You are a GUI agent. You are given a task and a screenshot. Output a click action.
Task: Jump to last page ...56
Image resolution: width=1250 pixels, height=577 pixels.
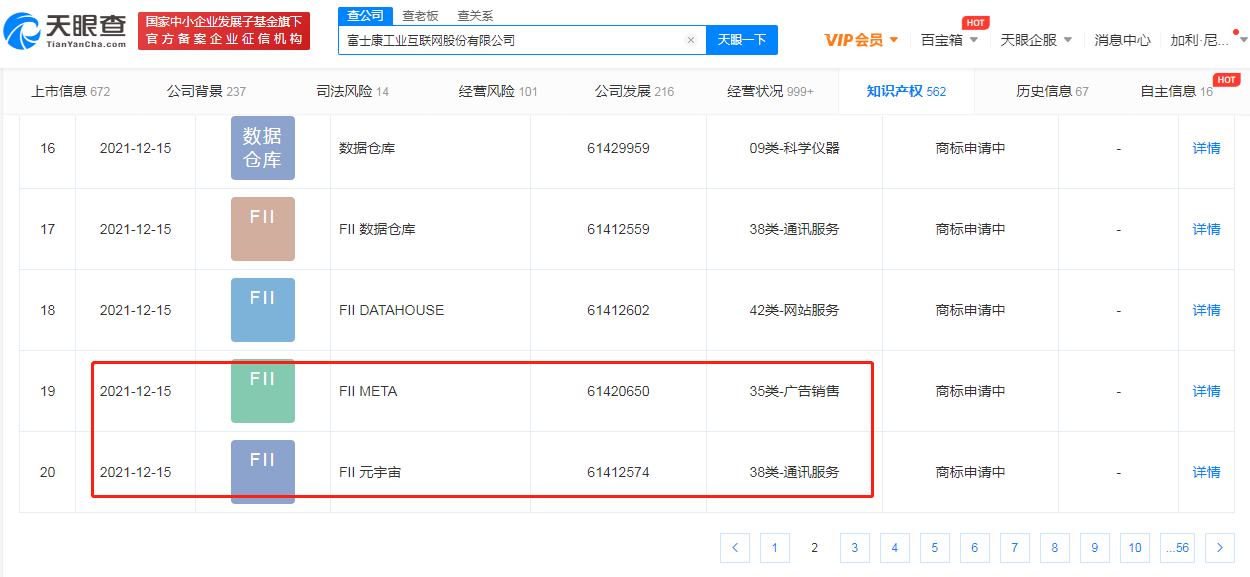(x=1177, y=547)
